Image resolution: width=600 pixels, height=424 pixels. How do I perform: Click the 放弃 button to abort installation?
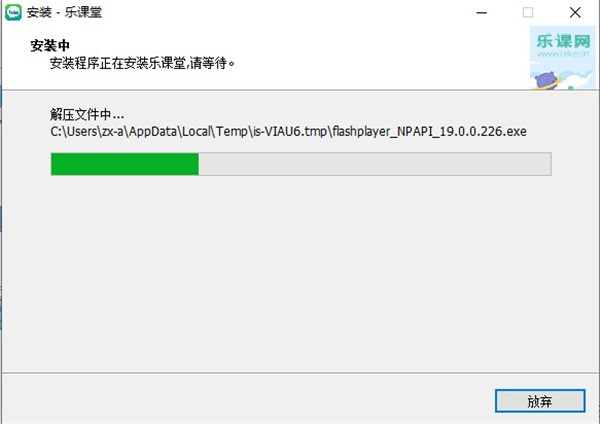click(x=540, y=401)
